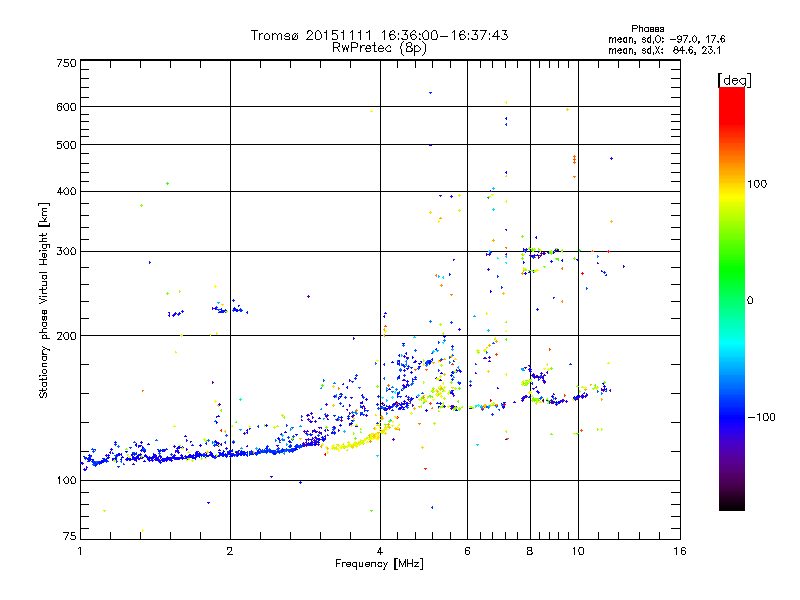800x600 pixels.
Task: Click the x-axis tick label '16'
Action: 680,551
